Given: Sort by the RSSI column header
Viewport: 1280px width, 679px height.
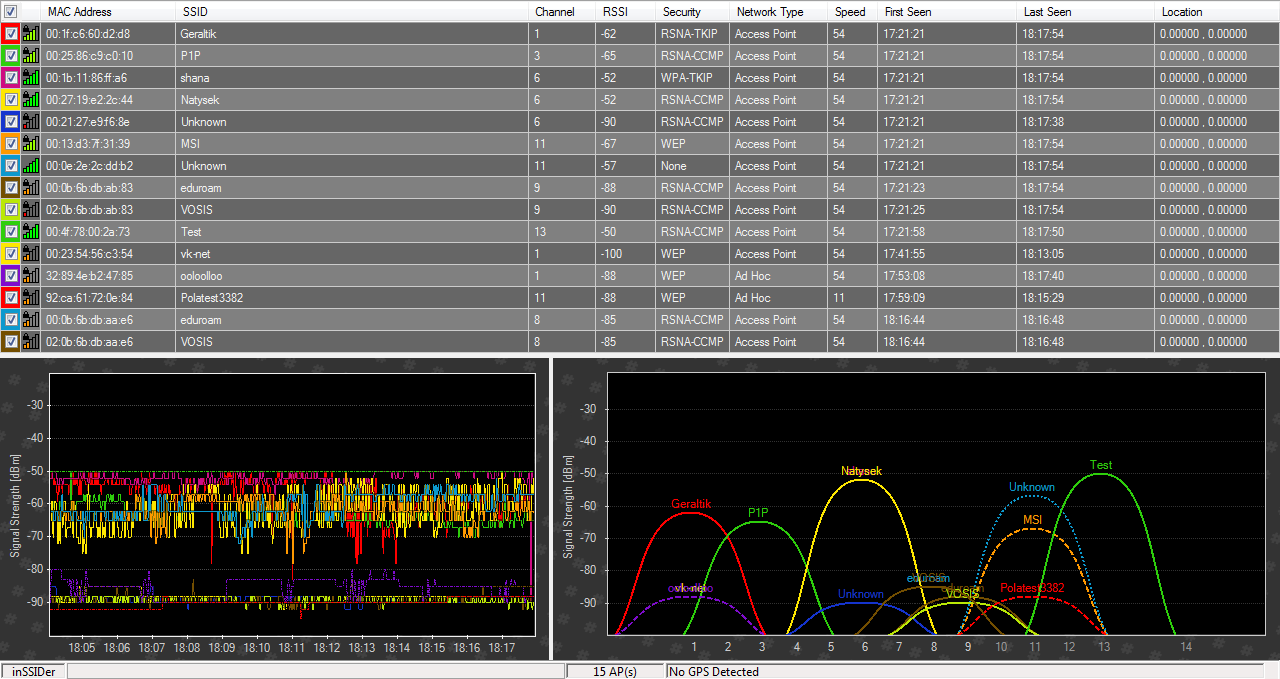Looking at the screenshot, I should point(626,11).
